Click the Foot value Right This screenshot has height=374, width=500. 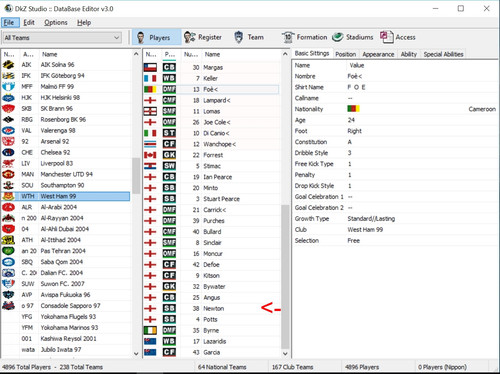coord(354,131)
